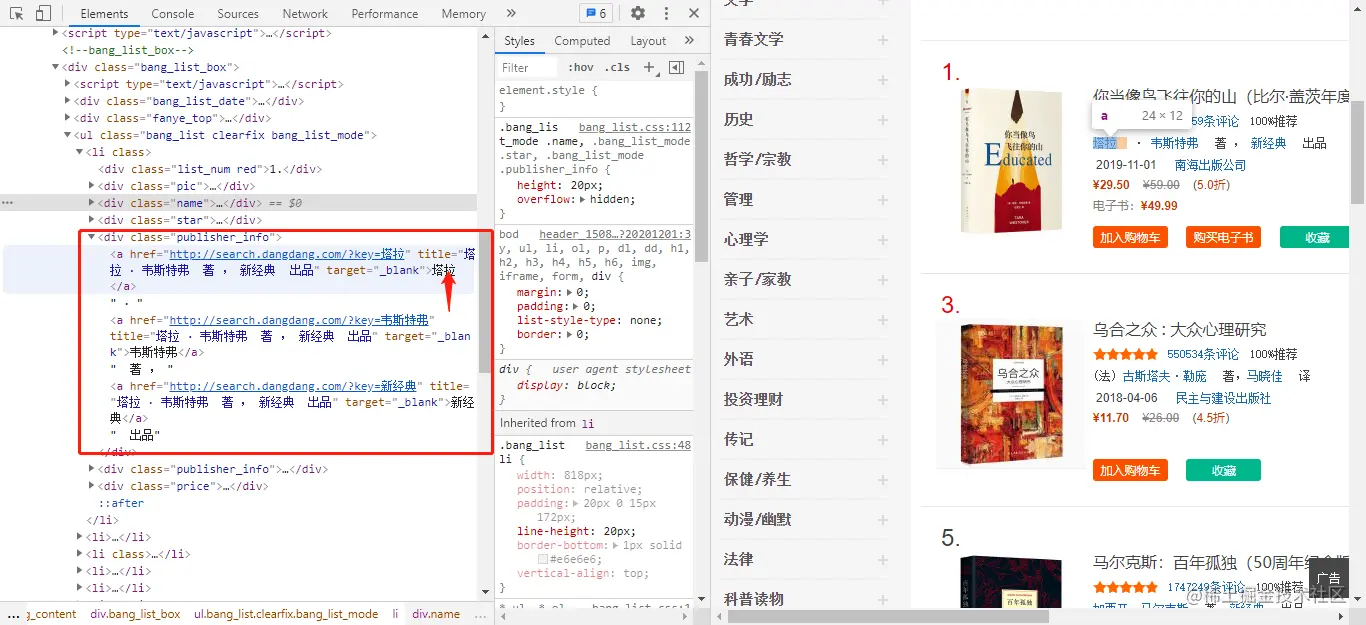This screenshot has width=1366, height=625.
Task: Open DevTools settings gear
Action: 637,14
